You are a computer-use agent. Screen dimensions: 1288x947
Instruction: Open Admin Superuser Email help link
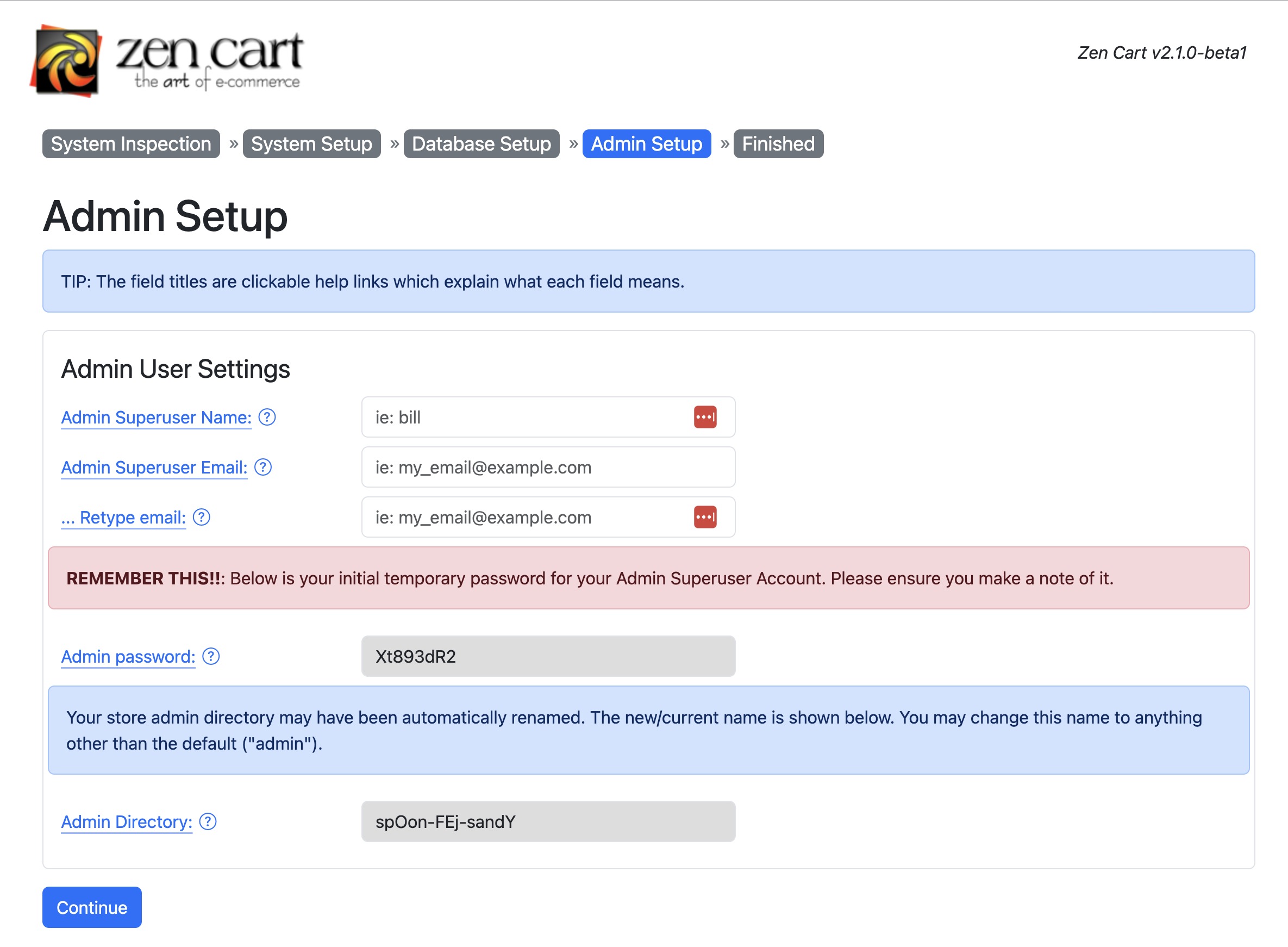[x=154, y=467]
